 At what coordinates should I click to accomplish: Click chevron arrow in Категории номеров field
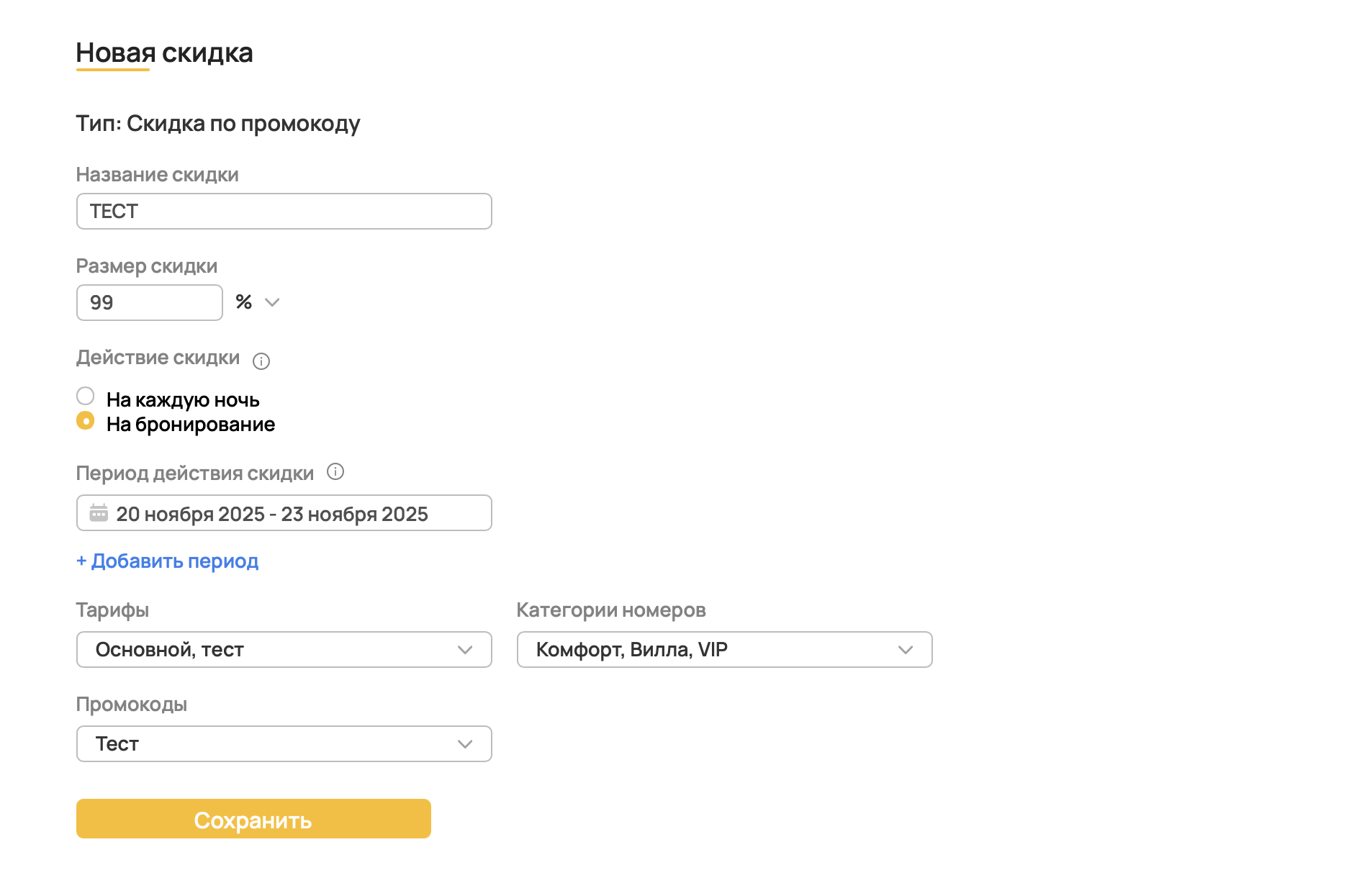(906, 650)
